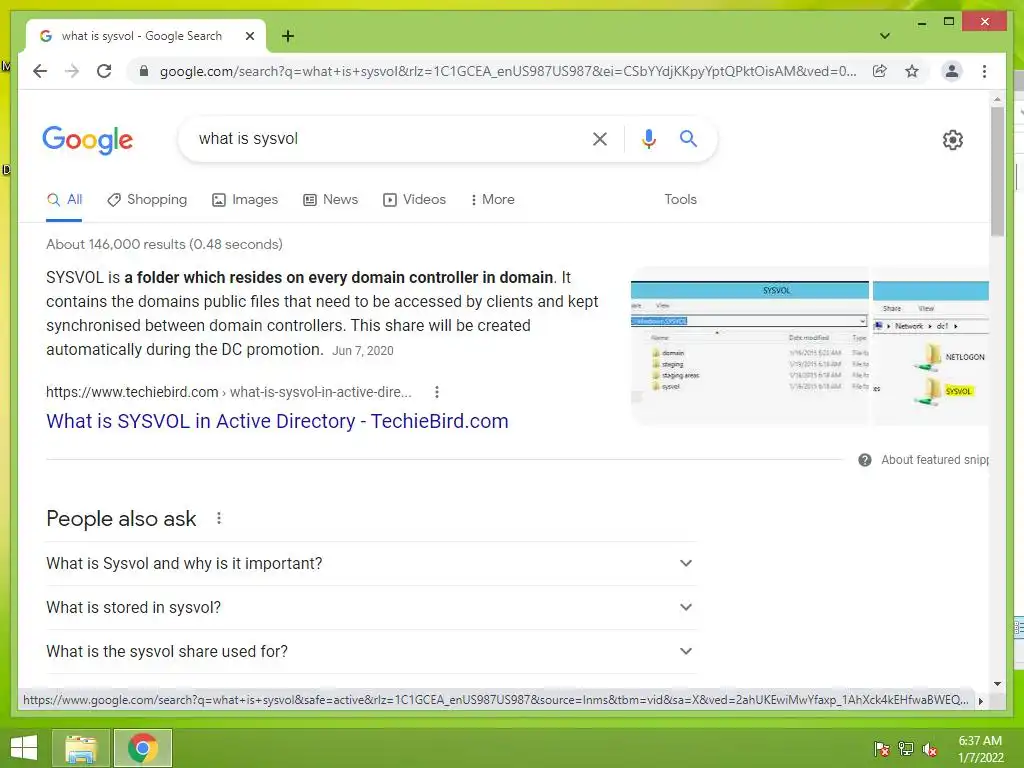Image resolution: width=1024 pixels, height=768 pixels.
Task: Open the More search categories menu
Action: click(x=492, y=199)
